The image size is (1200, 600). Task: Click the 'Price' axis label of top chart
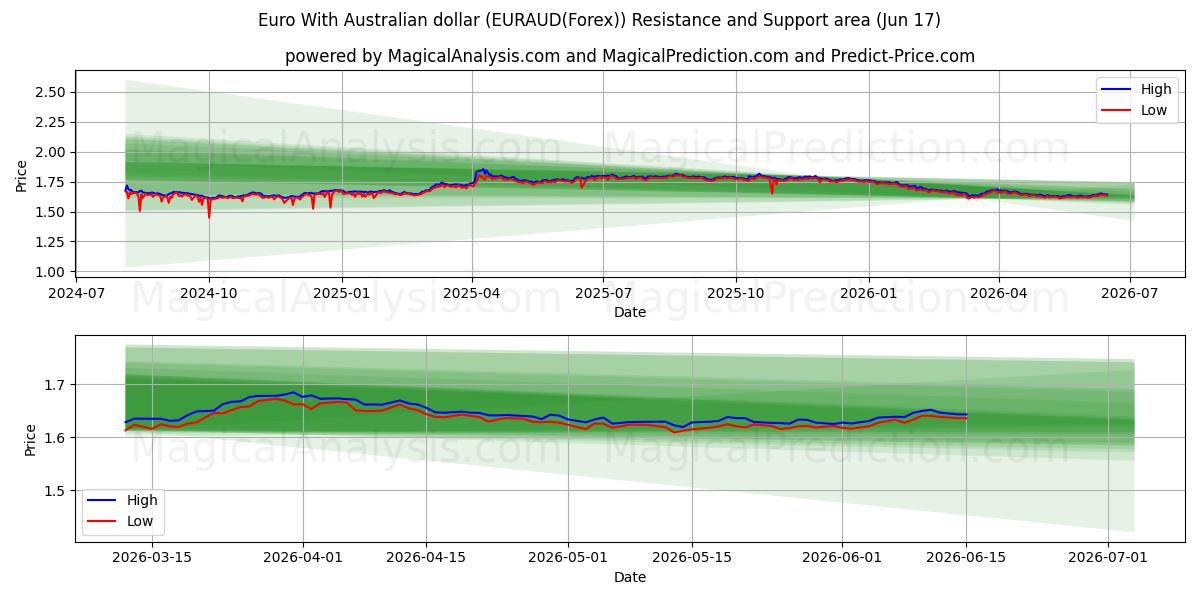click(22, 175)
